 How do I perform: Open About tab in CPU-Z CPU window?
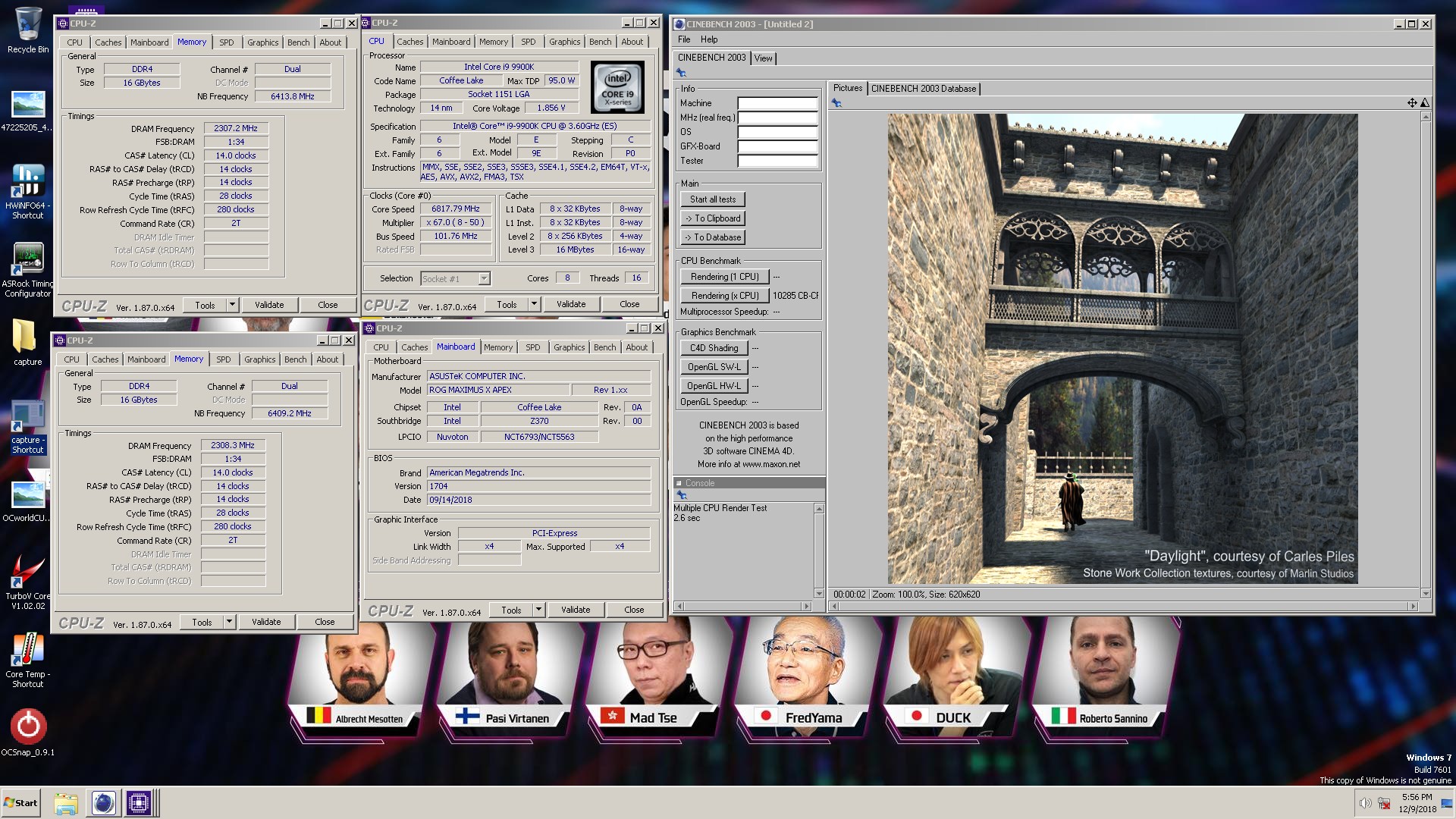pos(632,42)
